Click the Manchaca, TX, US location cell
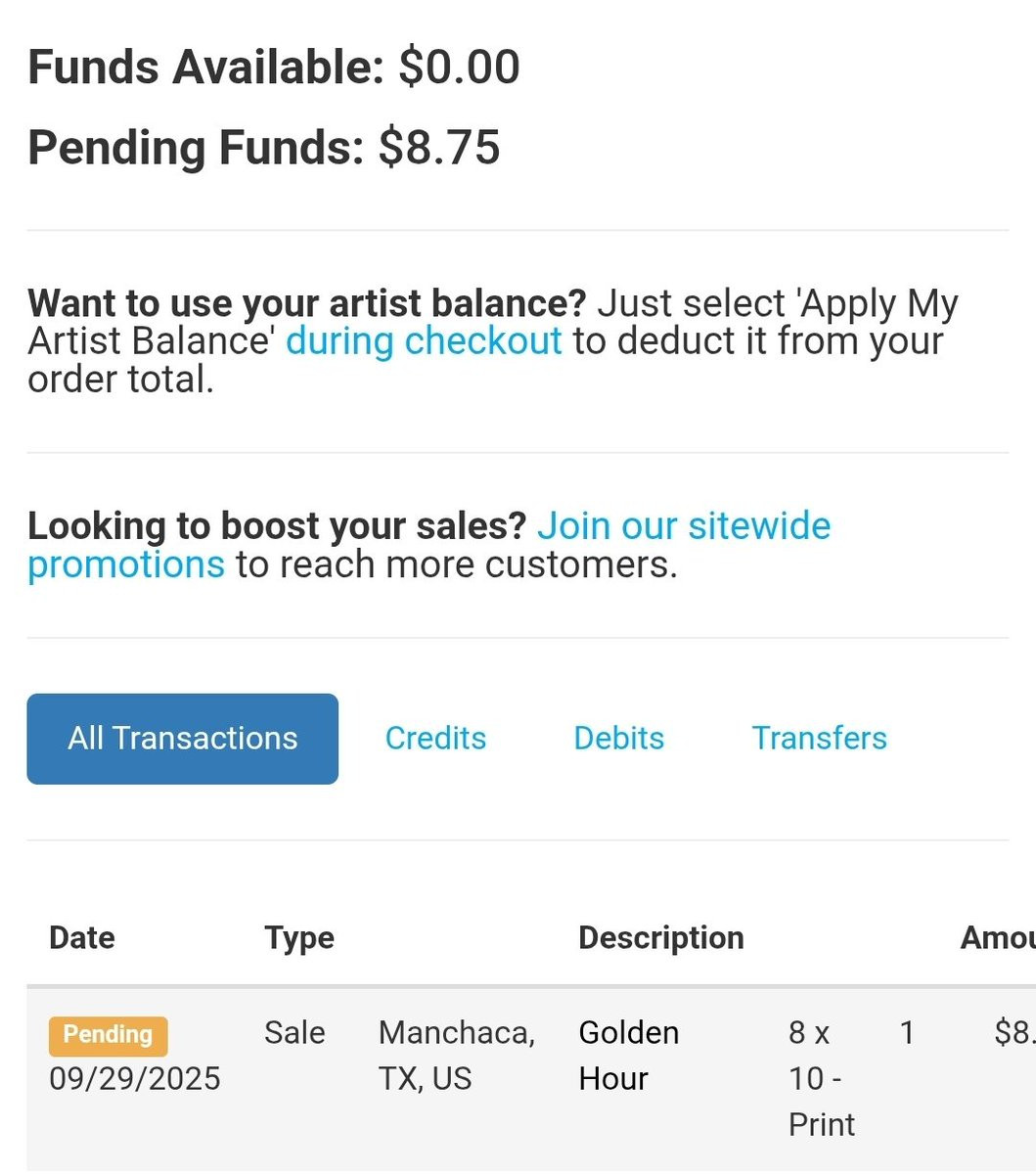Viewport: 1036px width, 1174px height. click(x=456, y=1055)
